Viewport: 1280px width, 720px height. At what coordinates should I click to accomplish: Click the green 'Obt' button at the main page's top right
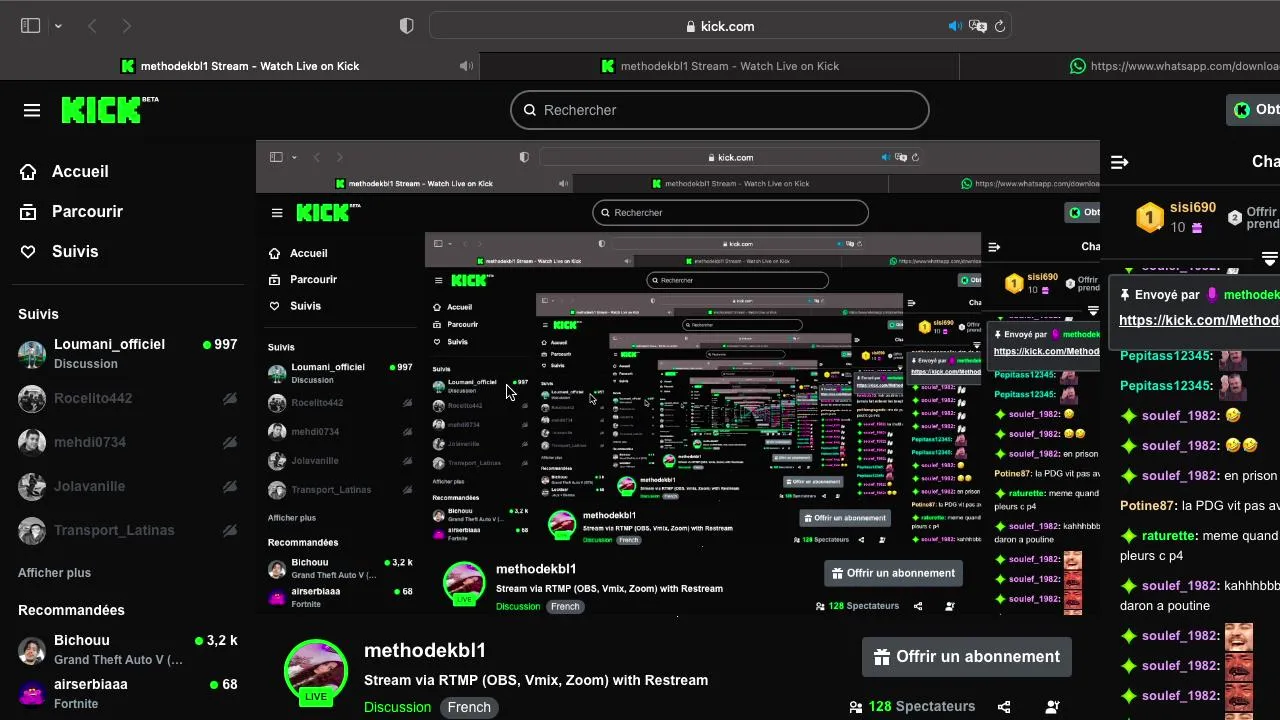(x=1254, y=110)
